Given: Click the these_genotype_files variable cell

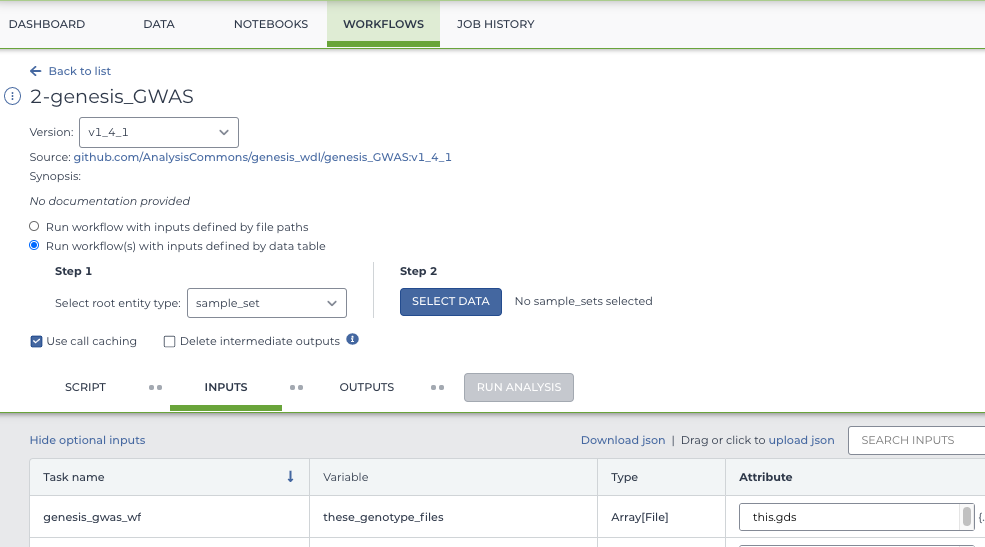Looking at the screenshot, I should point(454,517).
